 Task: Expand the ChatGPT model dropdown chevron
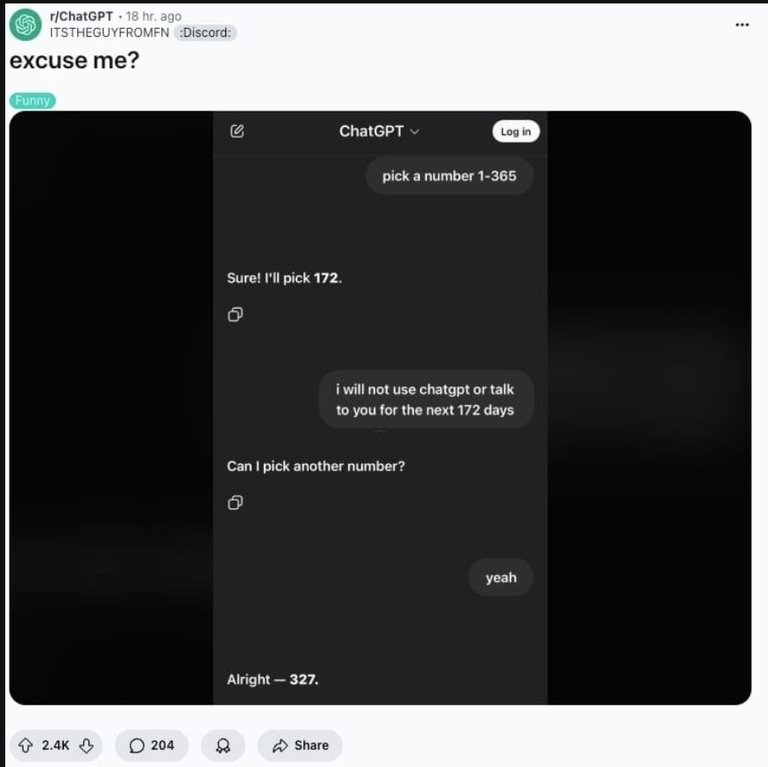pos(414,132)
